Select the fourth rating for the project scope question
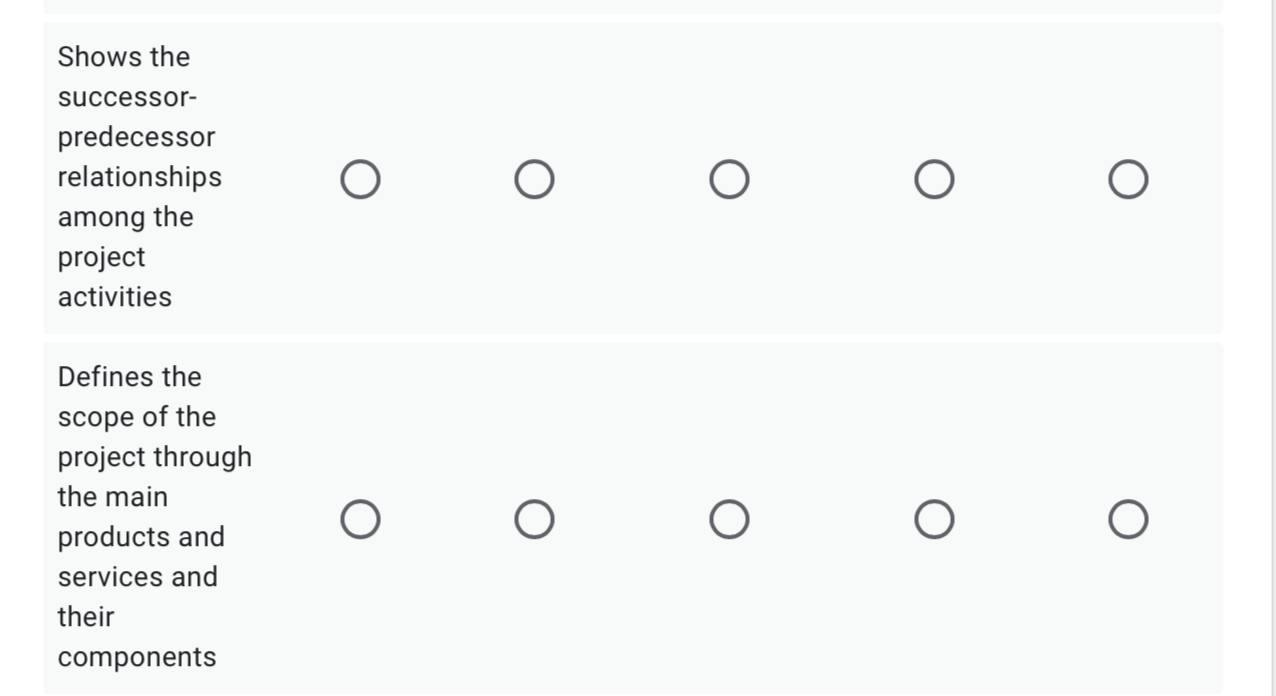 coord(935,519)
